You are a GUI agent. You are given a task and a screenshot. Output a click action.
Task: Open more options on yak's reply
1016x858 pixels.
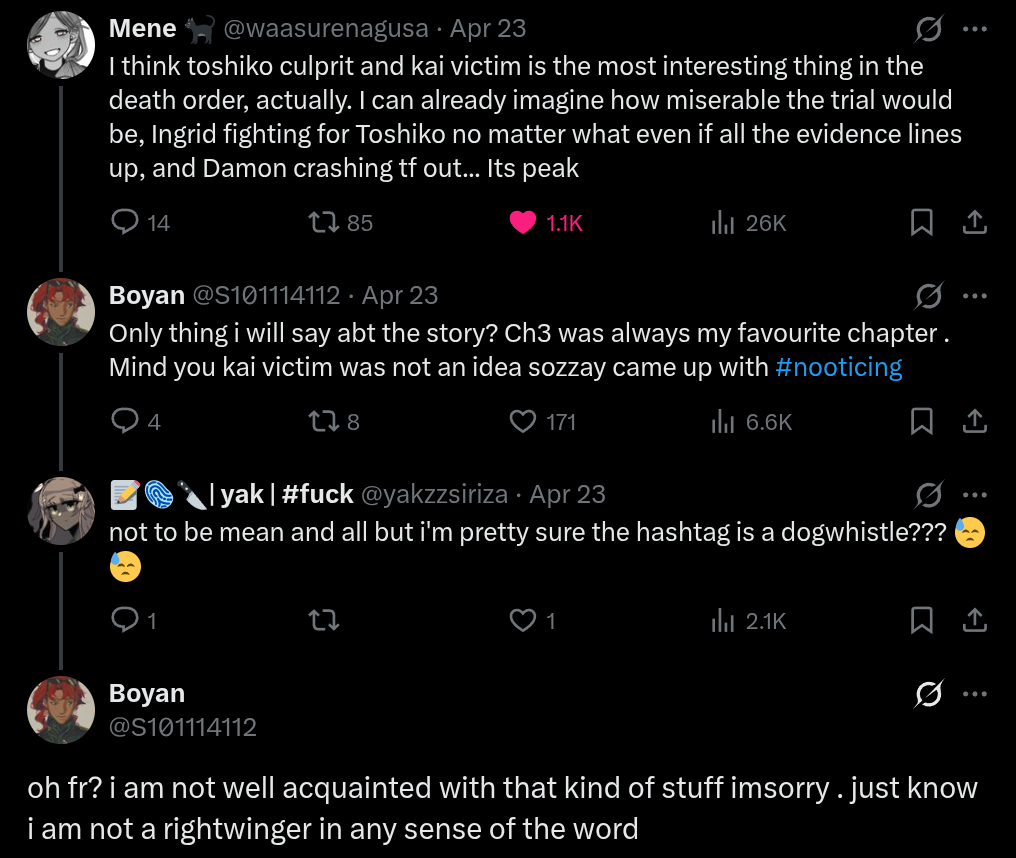point(975,494)
